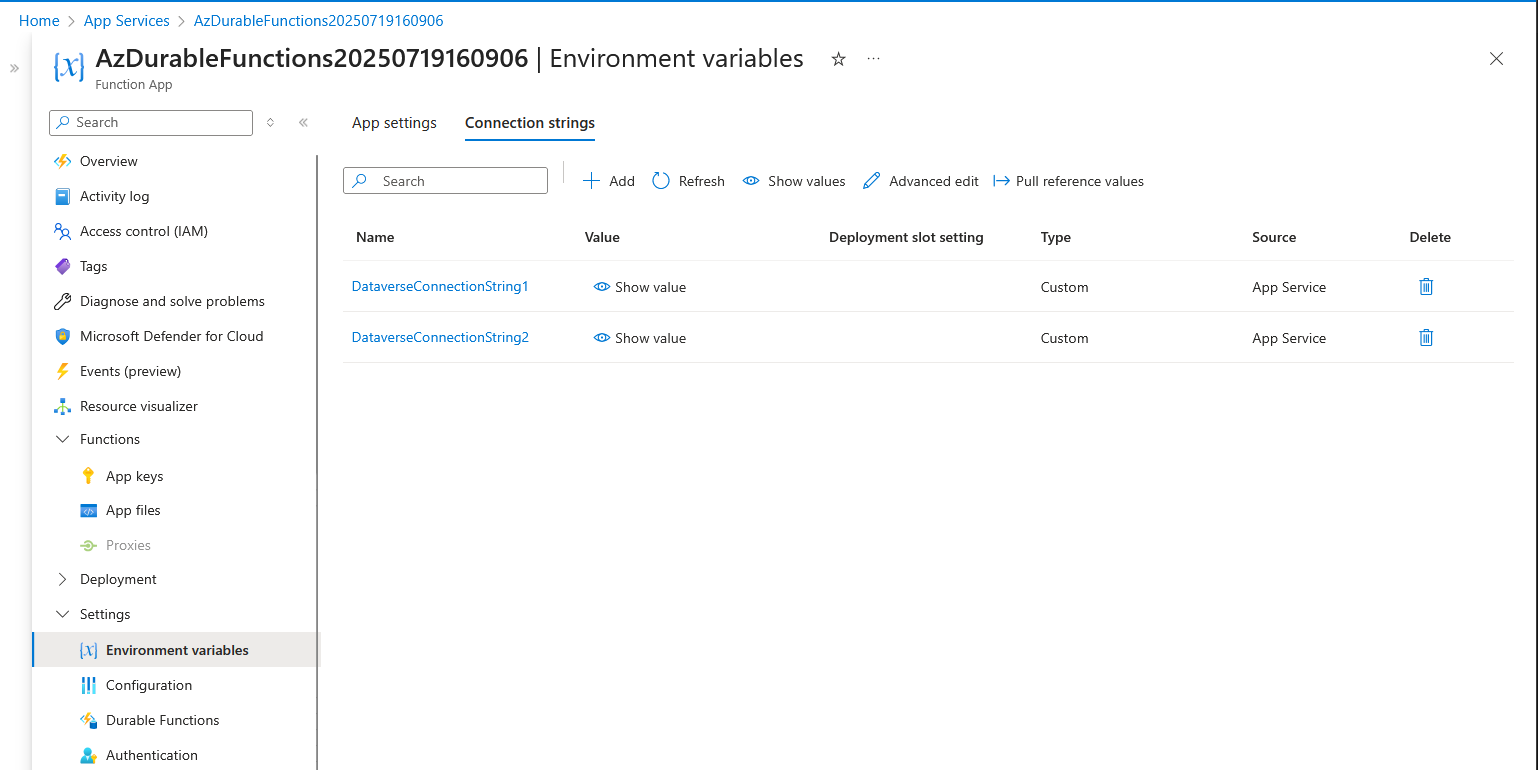Click Microsoft Defender for Cloud shield icon
The image size is (1538, 770).
(62, 336)
